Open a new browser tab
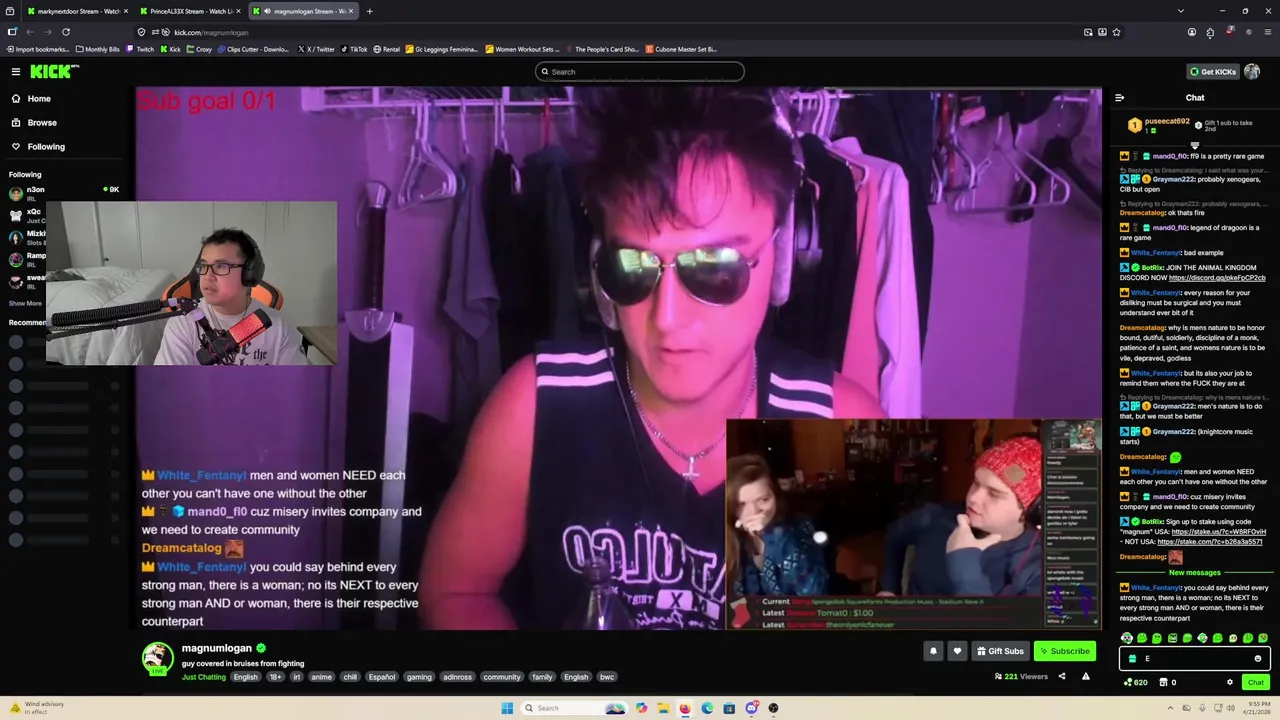Viewport: 1280px width, 720px height. pyautogui.click(x=369, y=11)
